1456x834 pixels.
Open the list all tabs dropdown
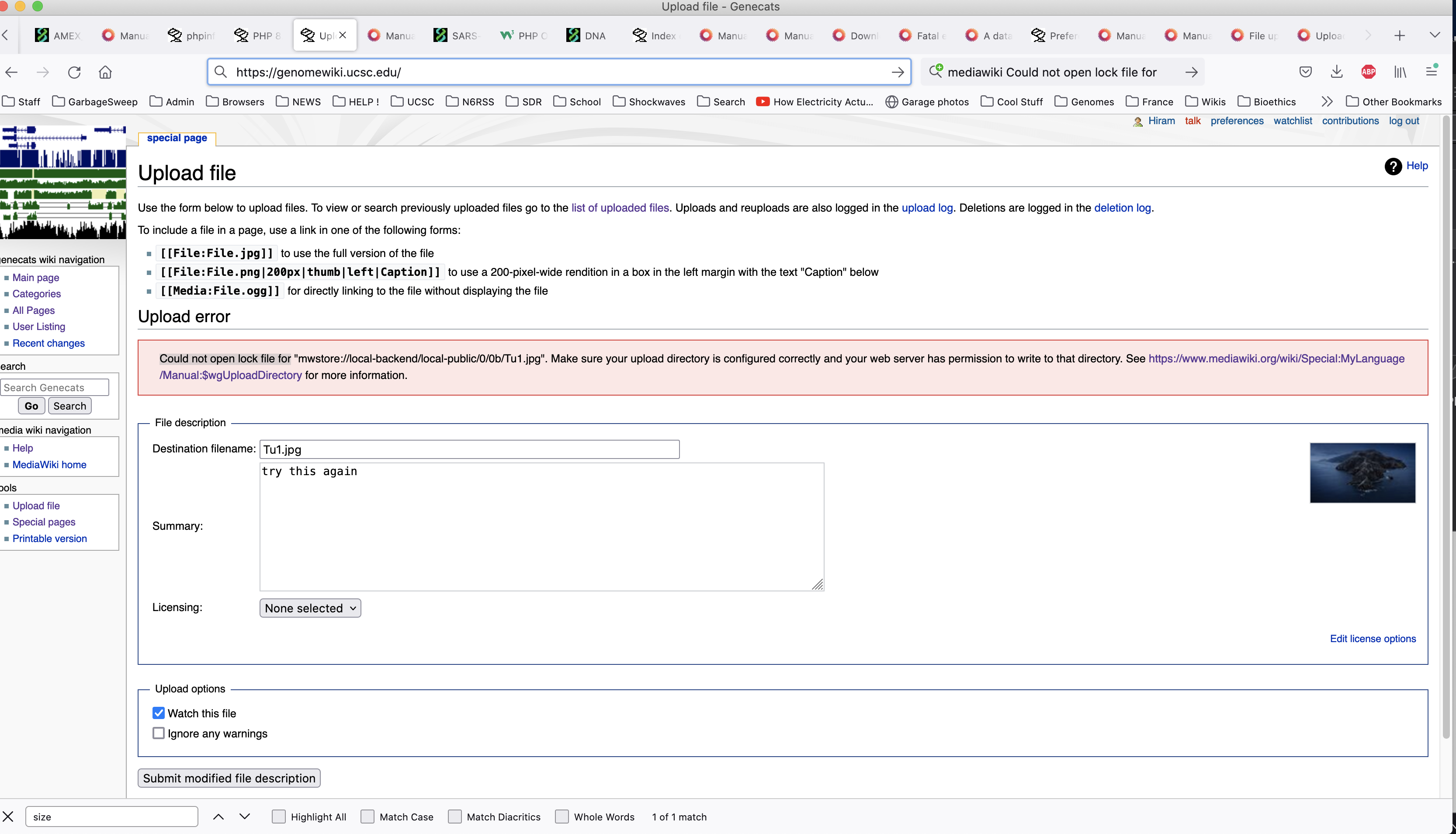coord(1434,35)
